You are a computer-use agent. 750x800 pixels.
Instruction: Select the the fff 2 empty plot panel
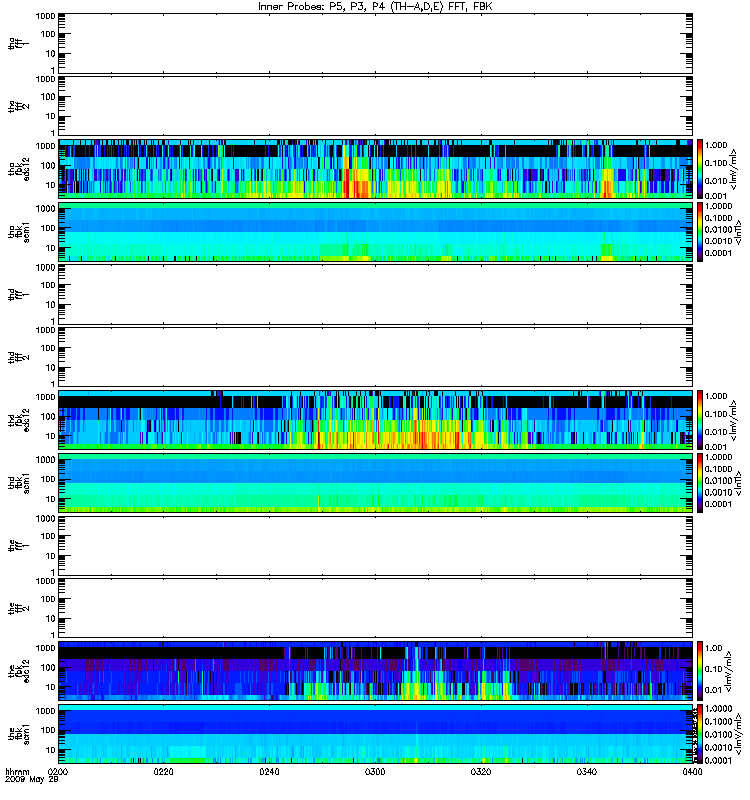[x=376, y=608]
